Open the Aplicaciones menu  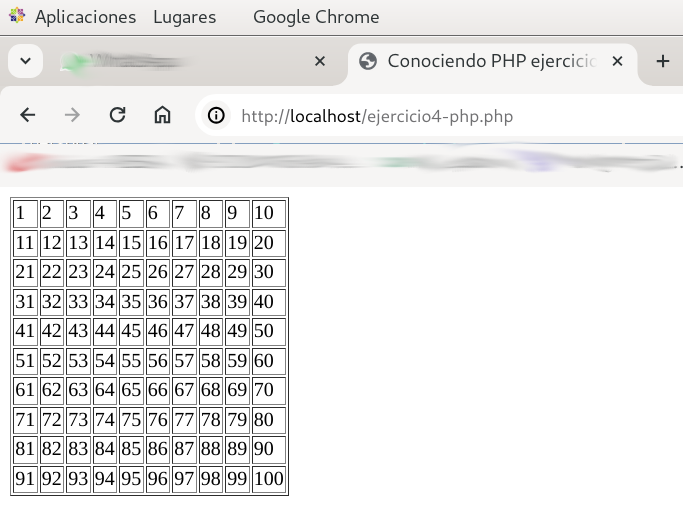point(85,17)
